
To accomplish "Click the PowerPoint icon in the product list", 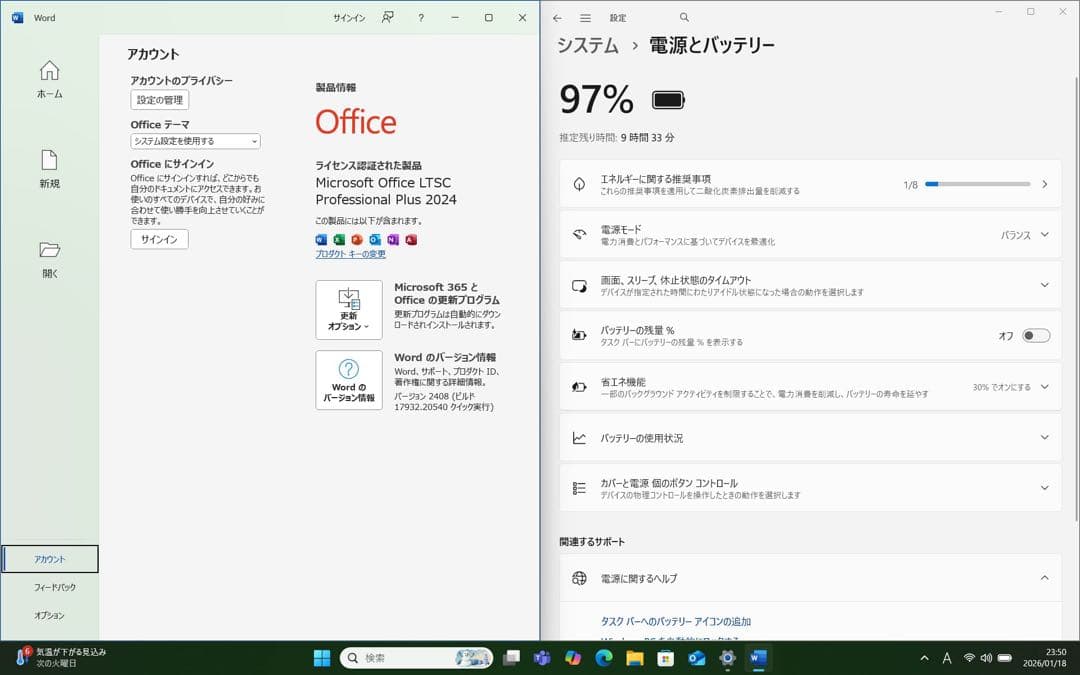I will point(356,239).
